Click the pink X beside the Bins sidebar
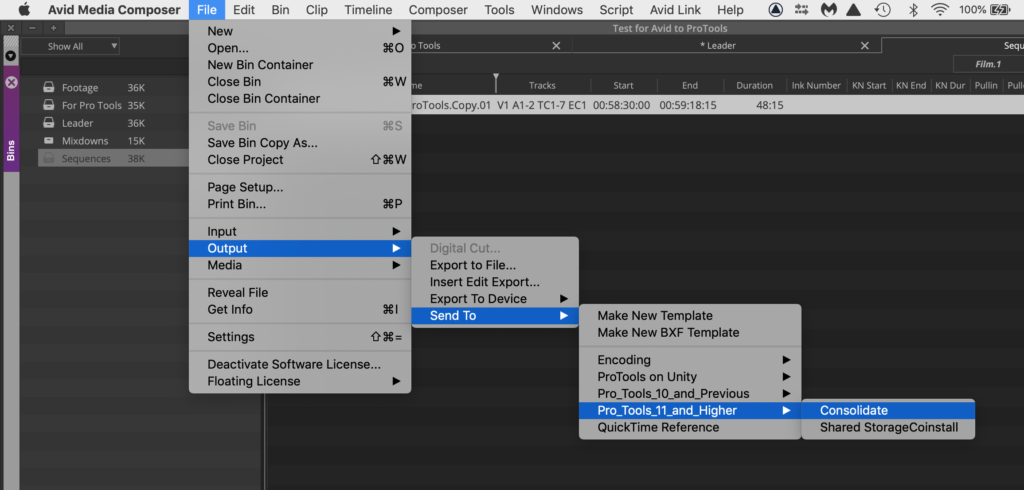 (x=11, y=83)
